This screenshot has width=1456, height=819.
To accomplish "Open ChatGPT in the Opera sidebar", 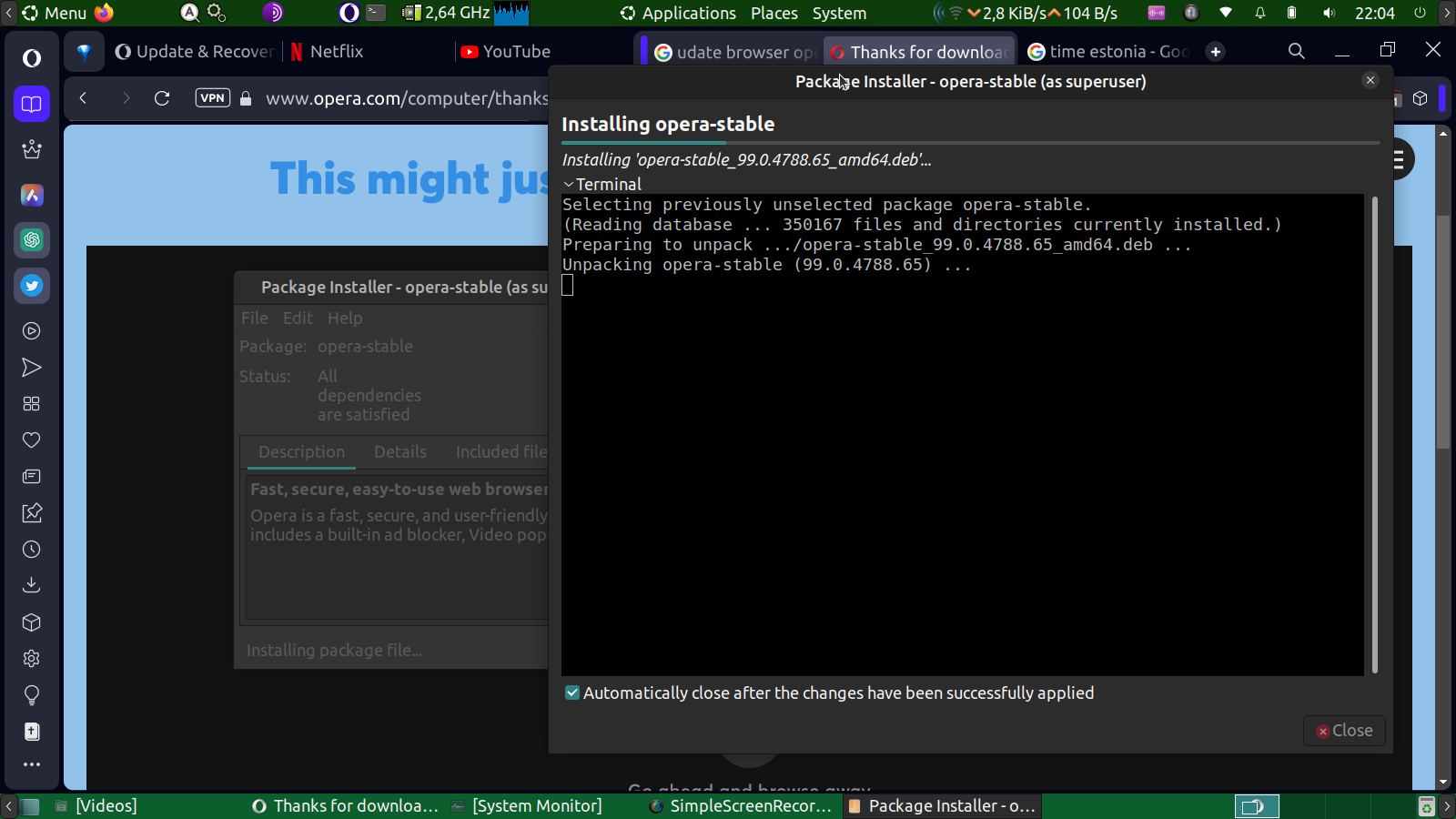I will coord(32,240).
